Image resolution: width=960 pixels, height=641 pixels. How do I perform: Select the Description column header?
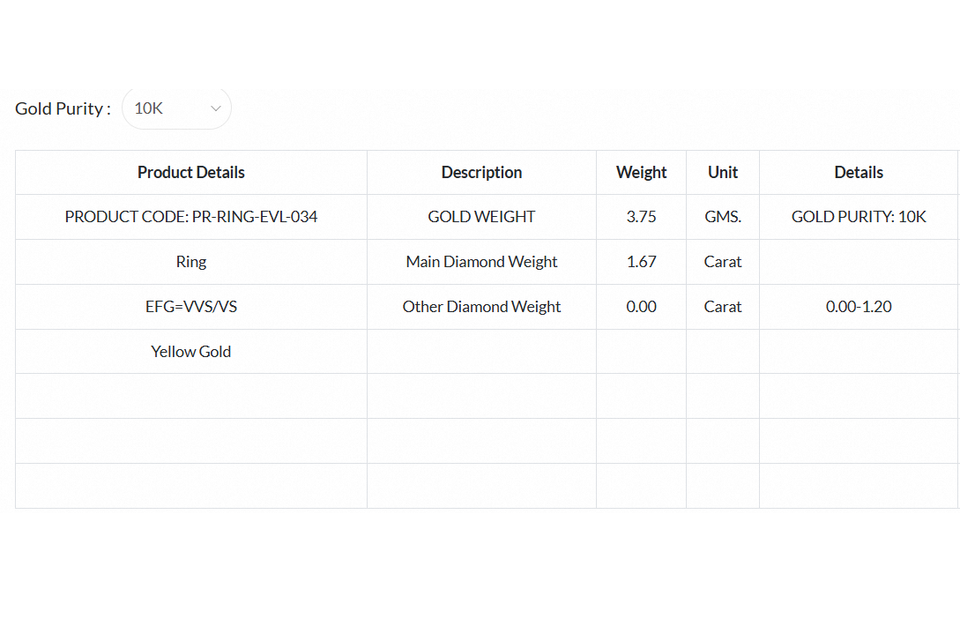click(x=481, y=172)
